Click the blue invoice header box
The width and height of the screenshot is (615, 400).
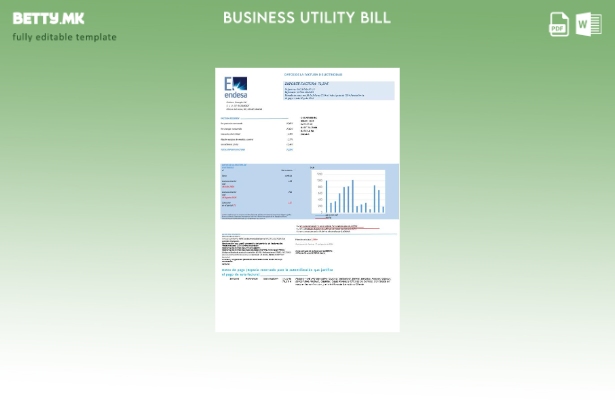click(x=339, y=91)
